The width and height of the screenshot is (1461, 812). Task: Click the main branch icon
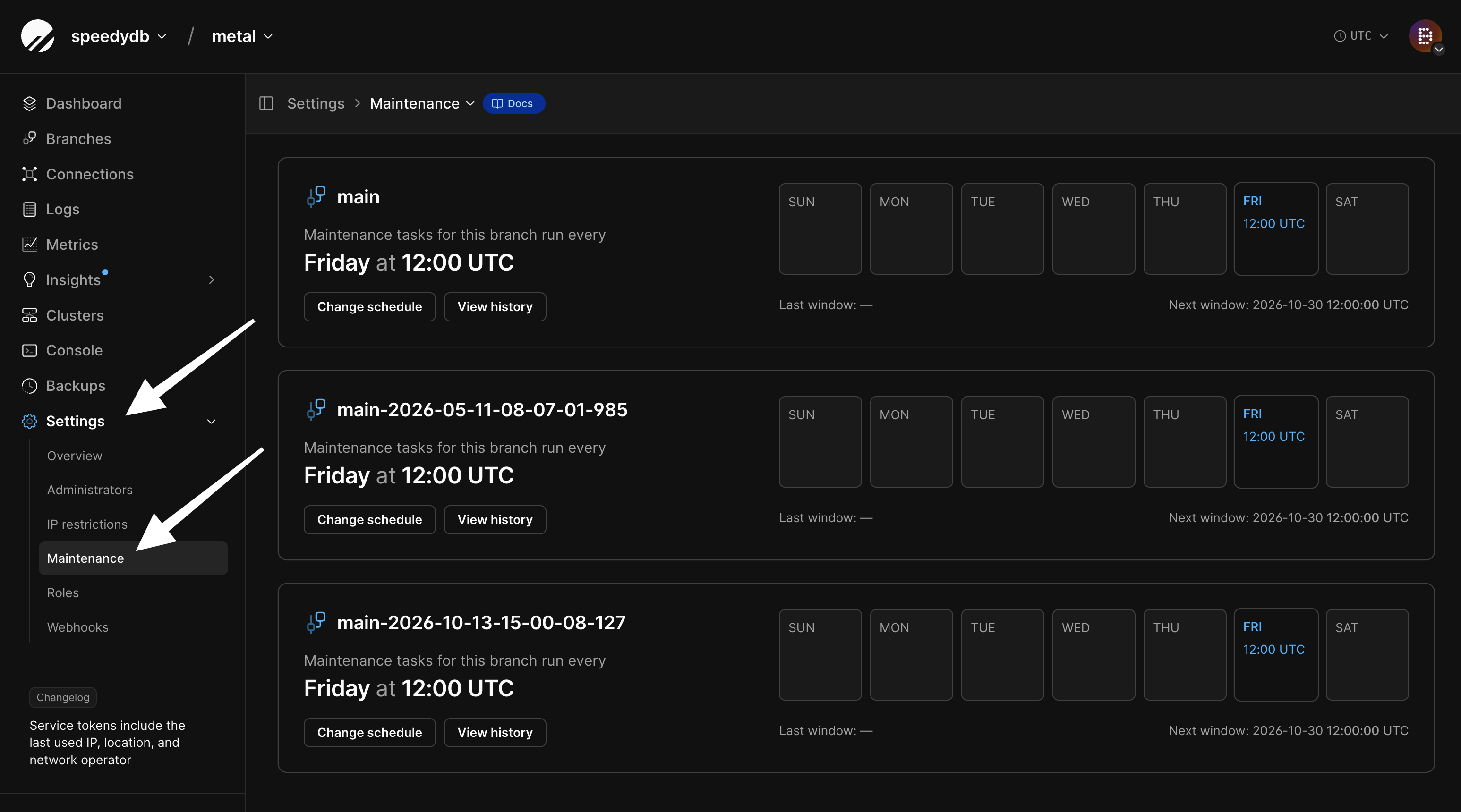click(x=316, y=197)
